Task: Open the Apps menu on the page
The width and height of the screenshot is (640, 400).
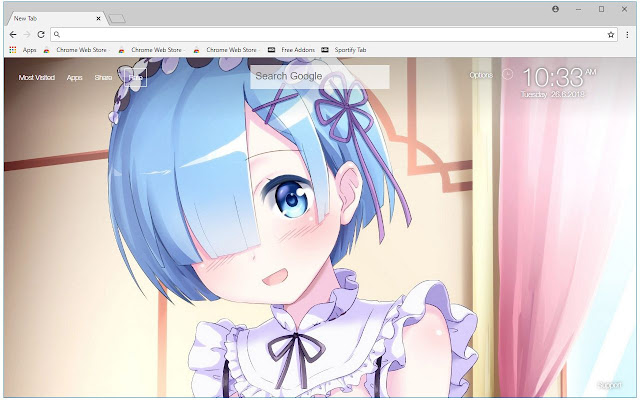Action: click(74, 78)
